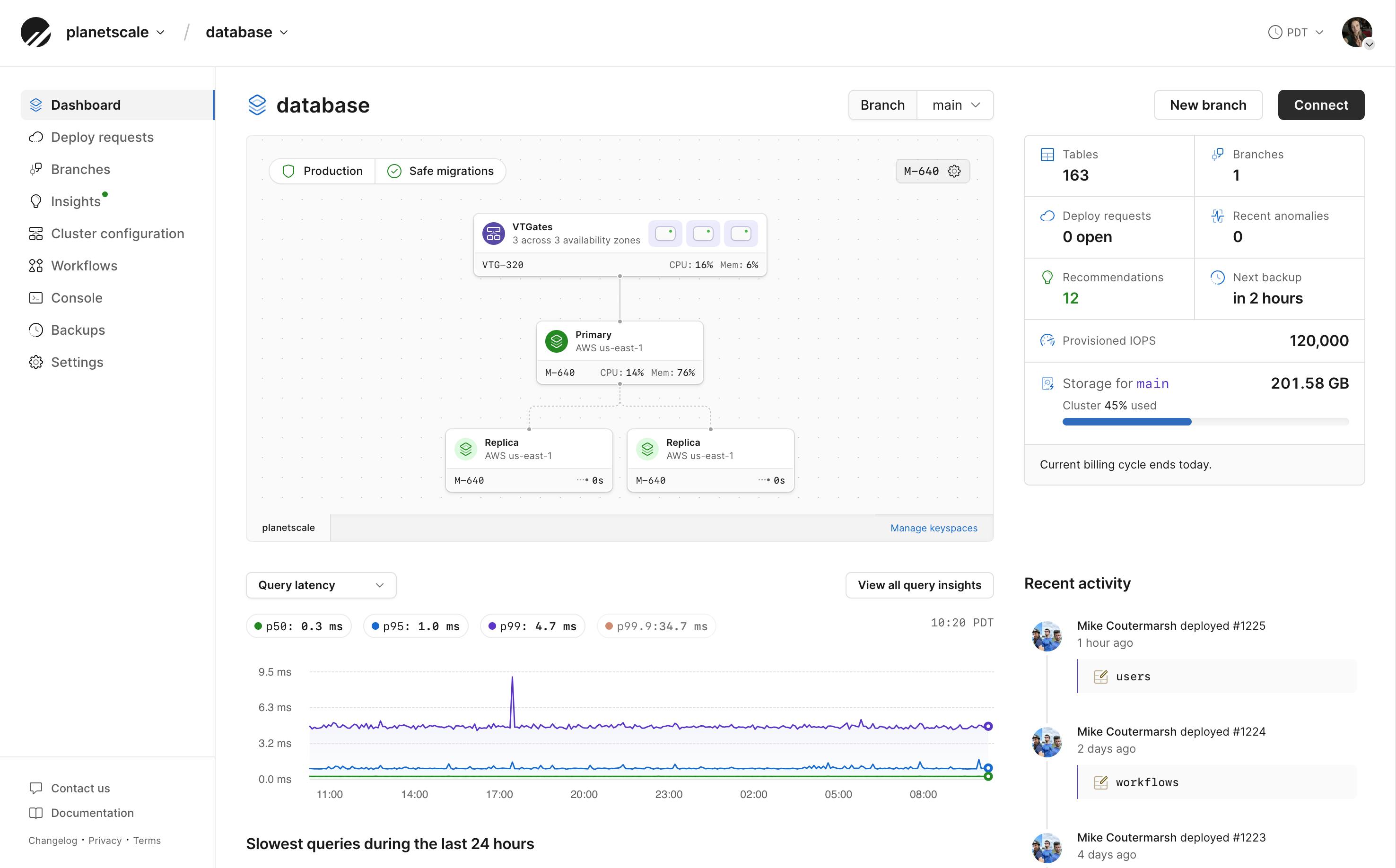
Task: Click the first Replica node icon
Action: 466,449
